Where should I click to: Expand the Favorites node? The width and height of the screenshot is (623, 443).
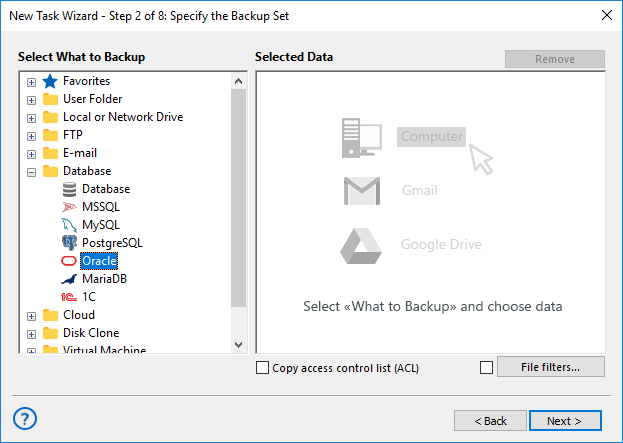[x=31, y=82]
